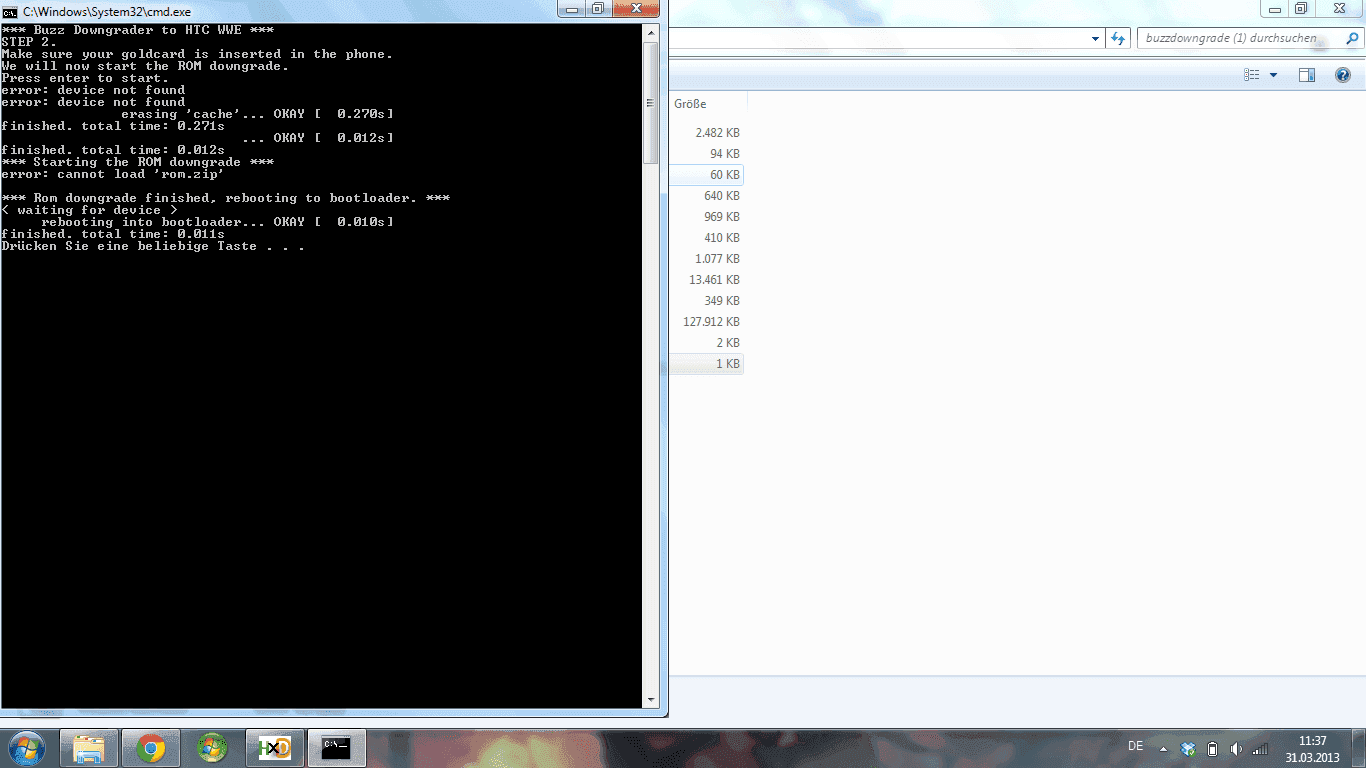Select the highlighted 60 KB file row
This screenshot has width=1366, height=768.
[x=706, y=175]
